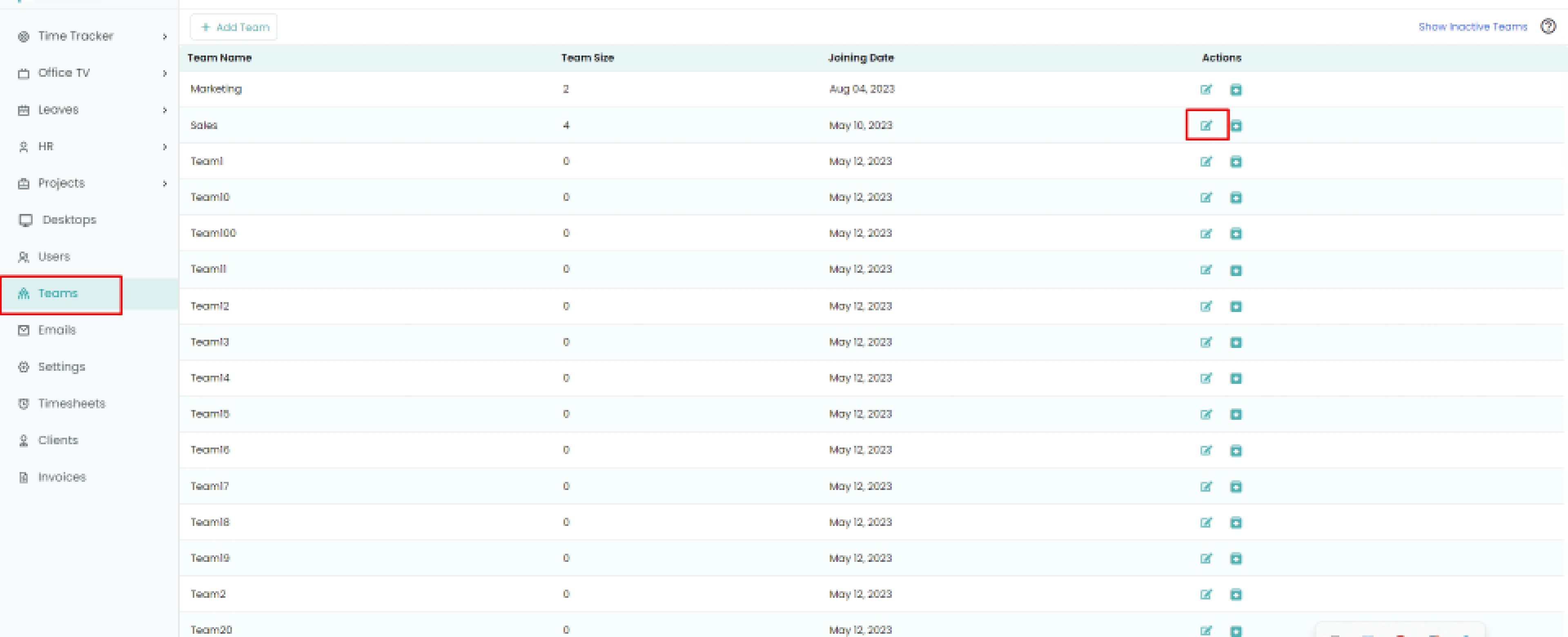Open HR in the sidebar
The image size is (1568, 637).
(x=46, y=146)
